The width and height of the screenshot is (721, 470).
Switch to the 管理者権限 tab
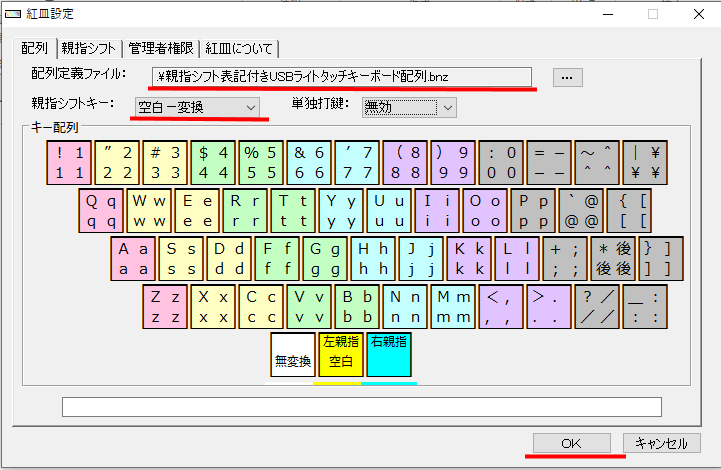(161, 48)
